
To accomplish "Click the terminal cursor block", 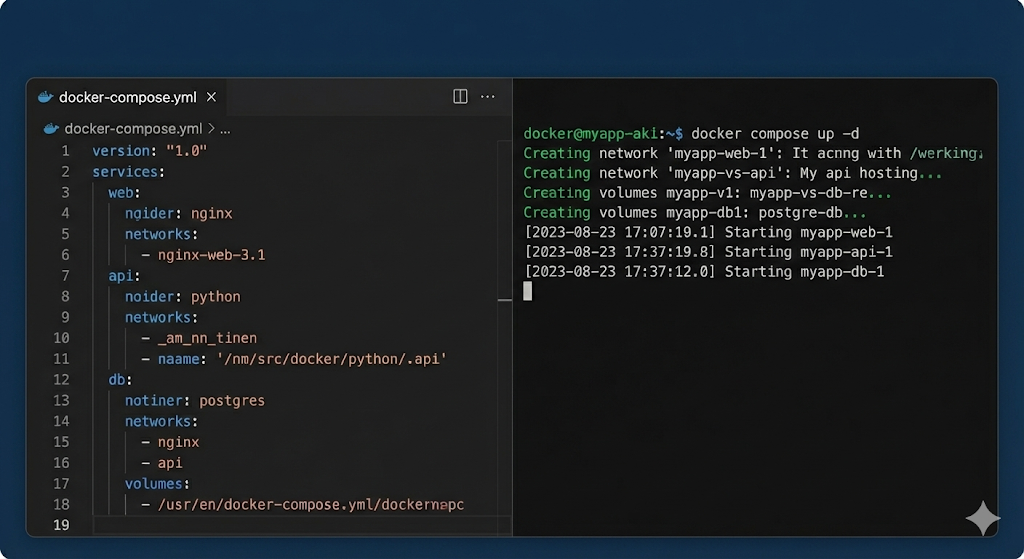I will click(528, 291).
